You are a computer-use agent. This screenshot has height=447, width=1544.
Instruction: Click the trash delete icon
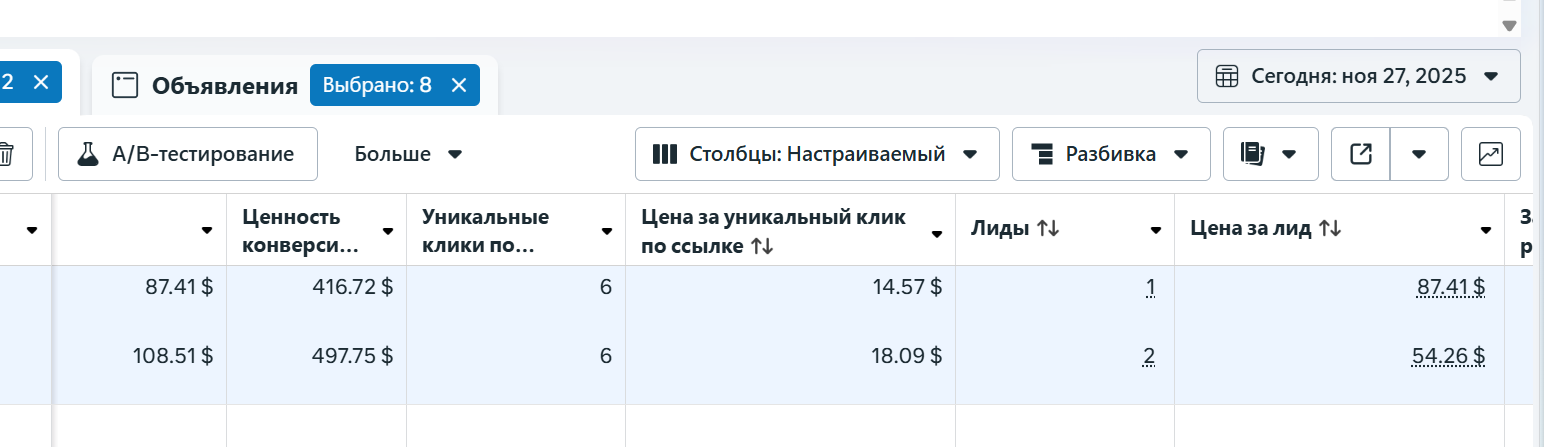pos(6,154)
